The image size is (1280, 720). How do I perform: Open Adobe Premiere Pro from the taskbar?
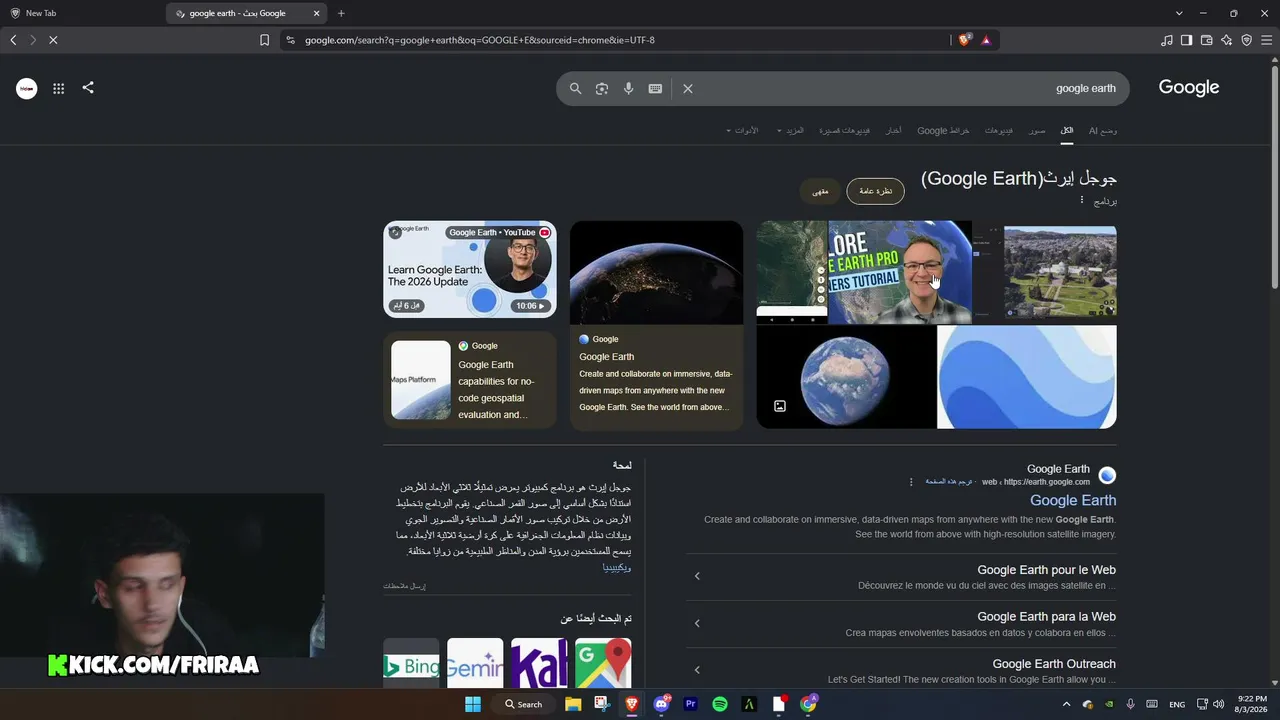point(690,704)
